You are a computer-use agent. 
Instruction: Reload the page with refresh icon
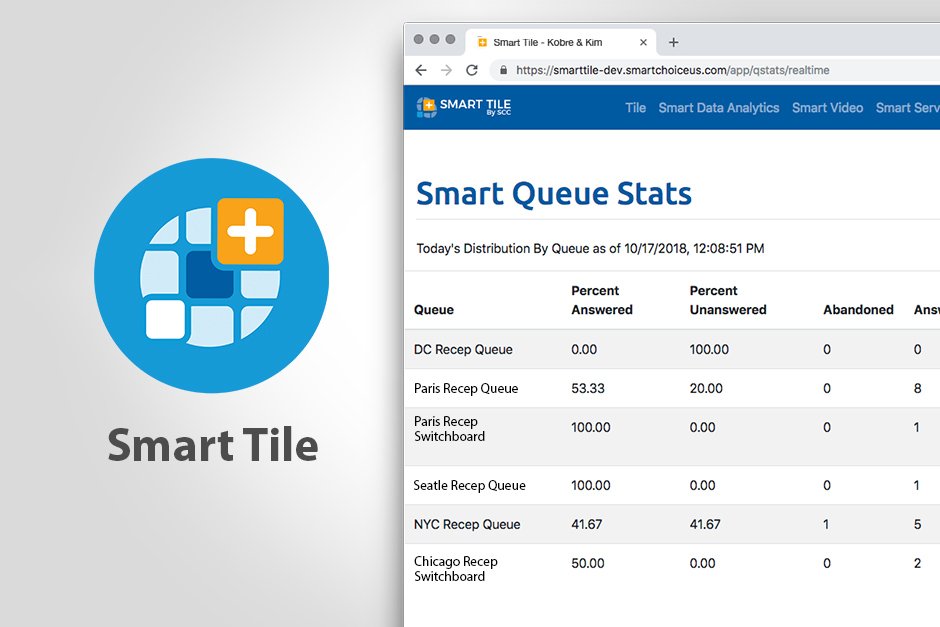(472, 70)
